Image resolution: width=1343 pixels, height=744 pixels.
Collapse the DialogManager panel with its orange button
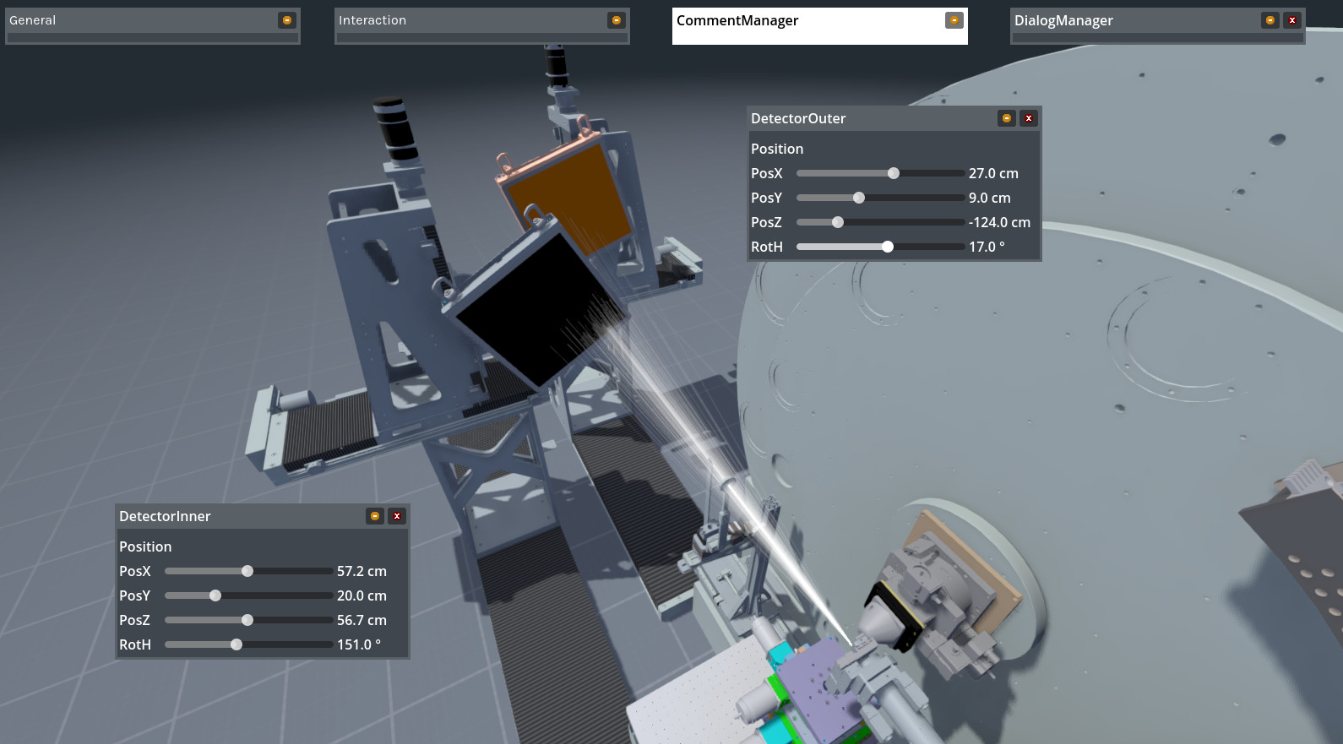pyautogui.click(x=1270, y=20)
